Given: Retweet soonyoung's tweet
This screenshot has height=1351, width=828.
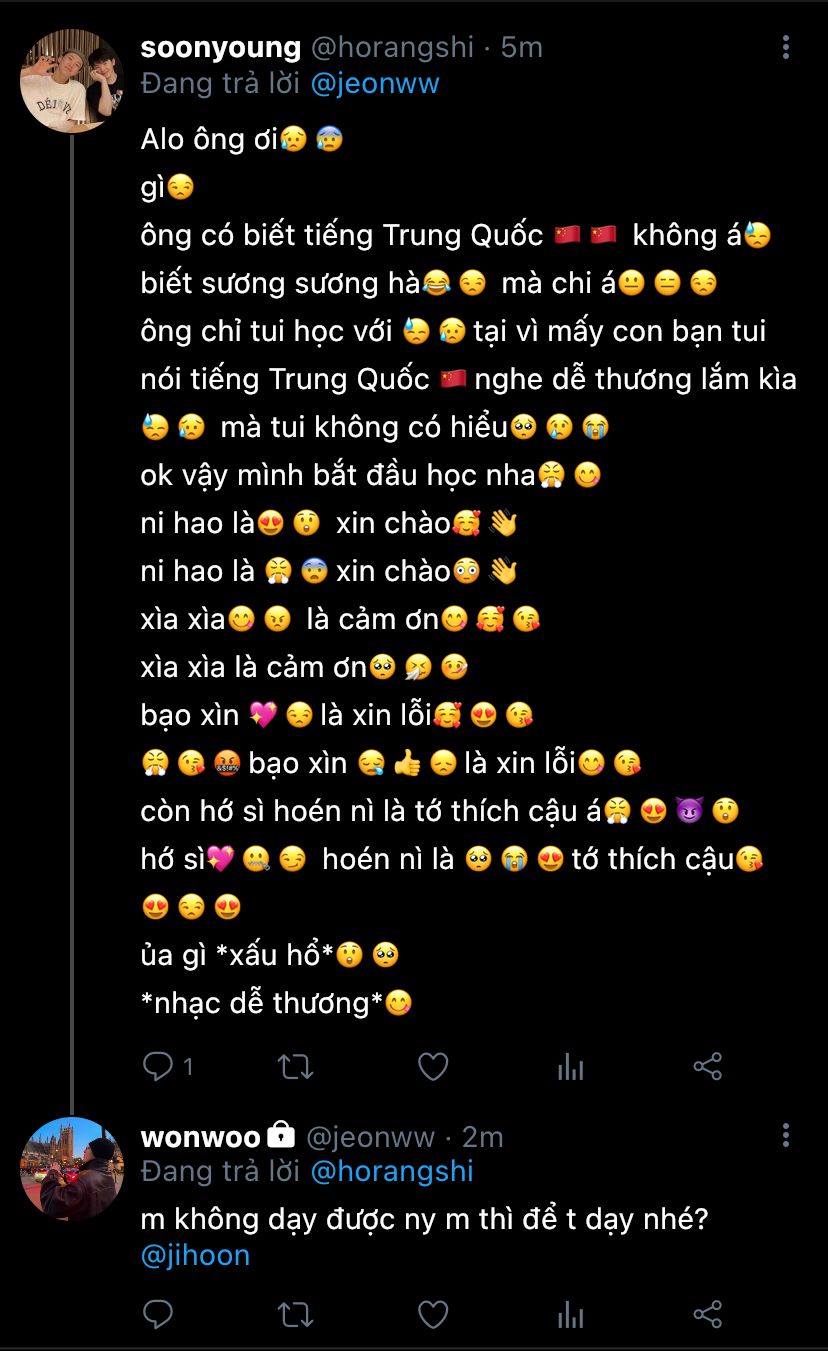Looking at the screenshot, I should 295,1067.
